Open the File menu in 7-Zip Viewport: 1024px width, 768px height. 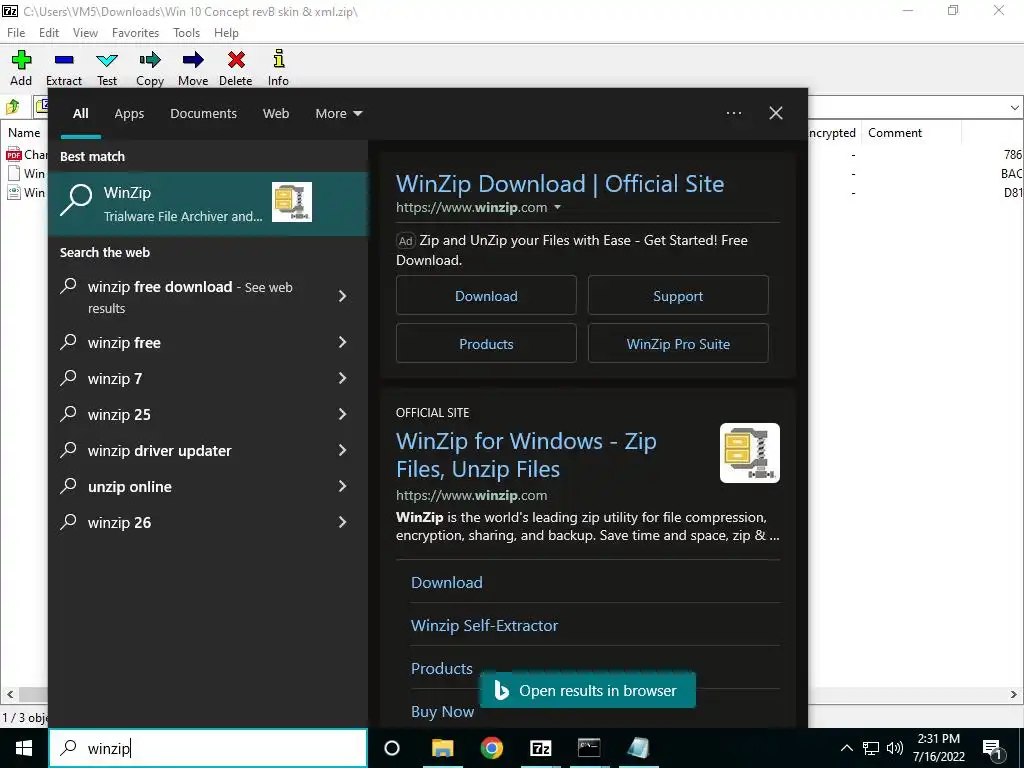coord(16,33)
